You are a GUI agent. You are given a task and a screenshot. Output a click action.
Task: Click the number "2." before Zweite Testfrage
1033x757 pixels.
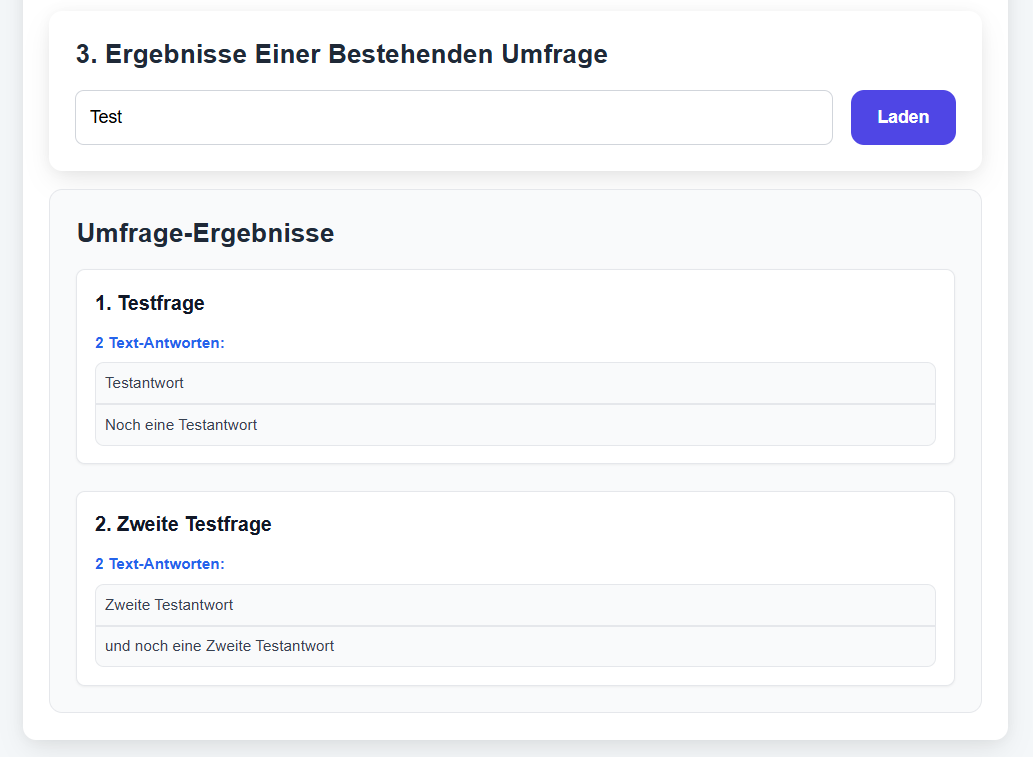pos(103,524)
